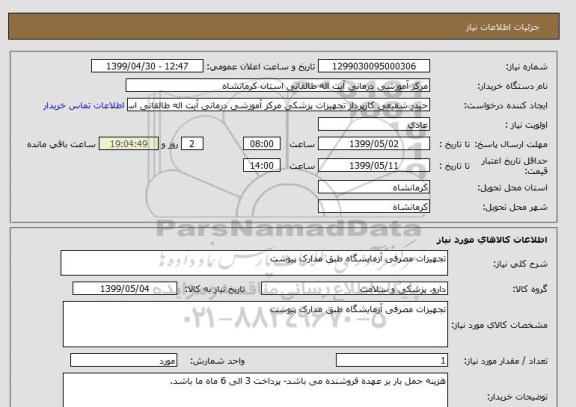
Task: Select the section heading اطلاعات کالاهای مورد نیاز
Action: (x=492, y=240)
